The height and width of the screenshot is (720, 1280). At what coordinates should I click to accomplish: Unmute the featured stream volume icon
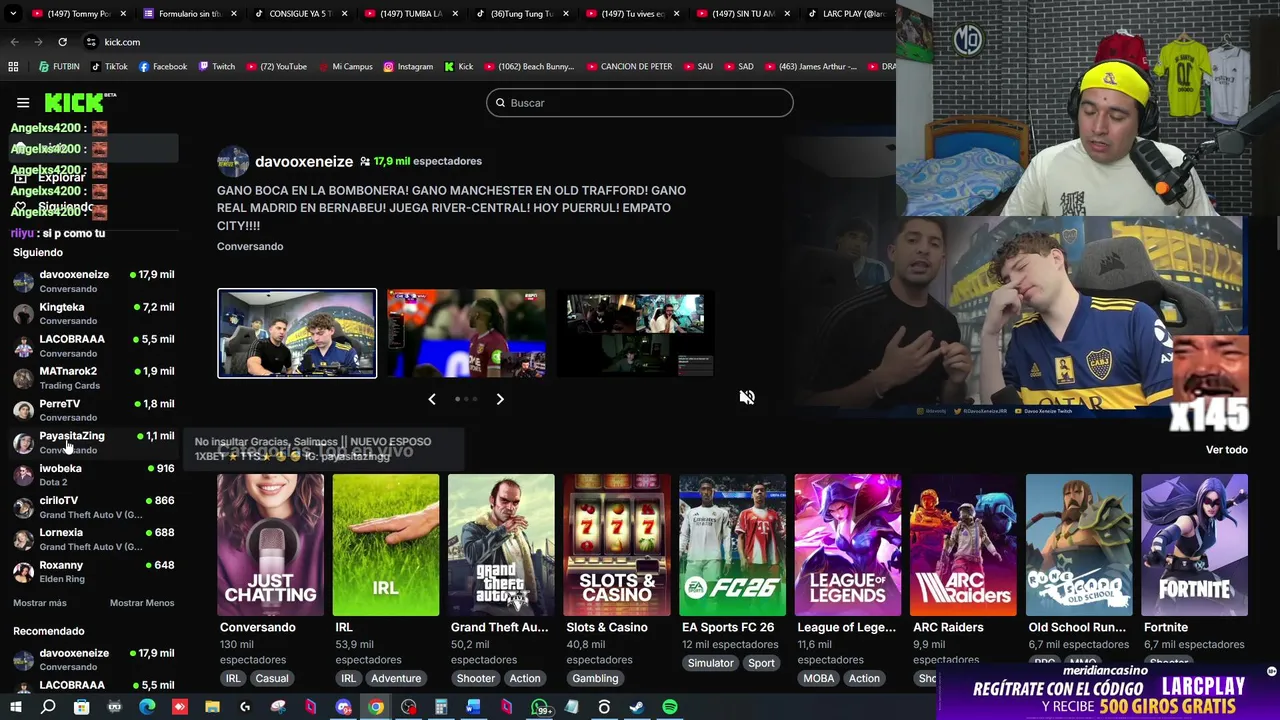747,397
